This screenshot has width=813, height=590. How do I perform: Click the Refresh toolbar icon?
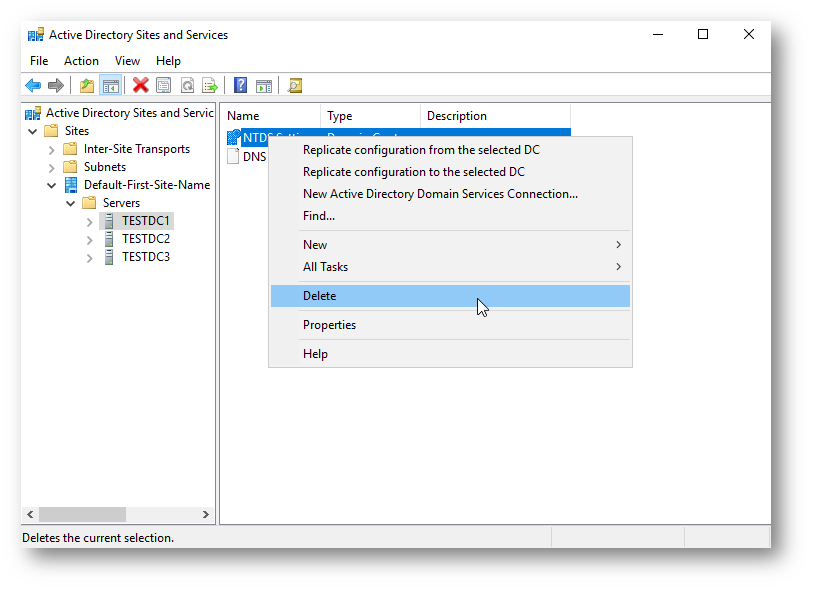(x=187, y=86)
